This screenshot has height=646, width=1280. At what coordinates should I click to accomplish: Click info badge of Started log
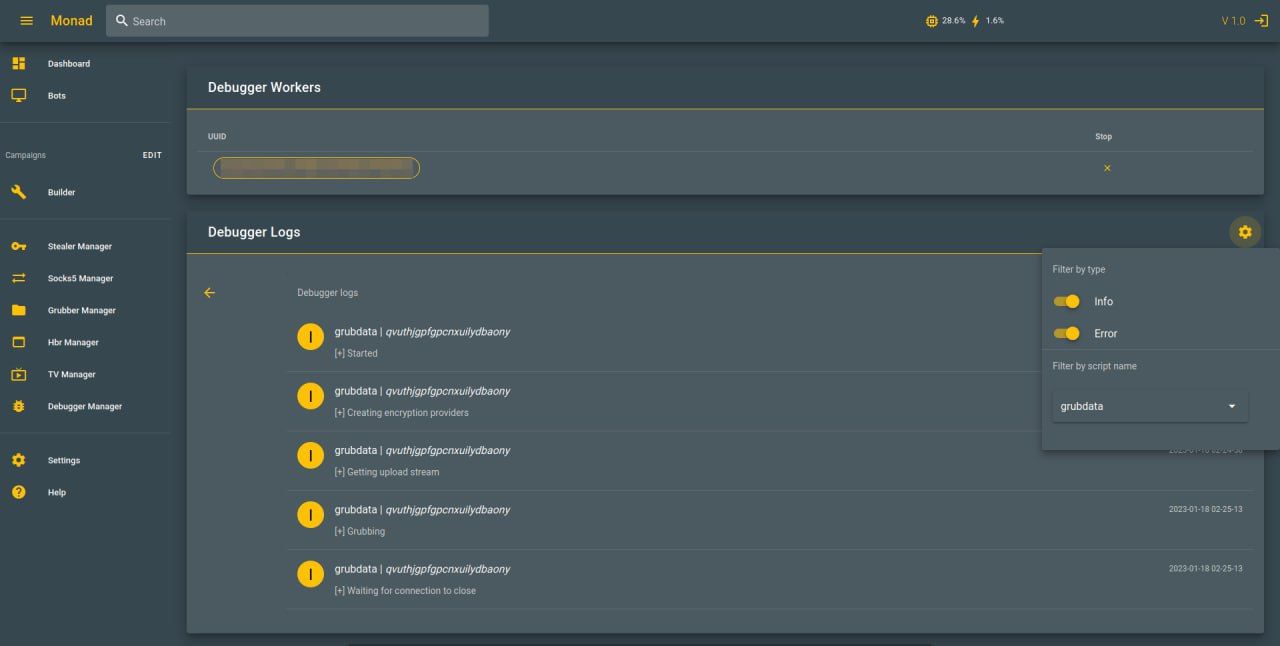coord(311,337)
